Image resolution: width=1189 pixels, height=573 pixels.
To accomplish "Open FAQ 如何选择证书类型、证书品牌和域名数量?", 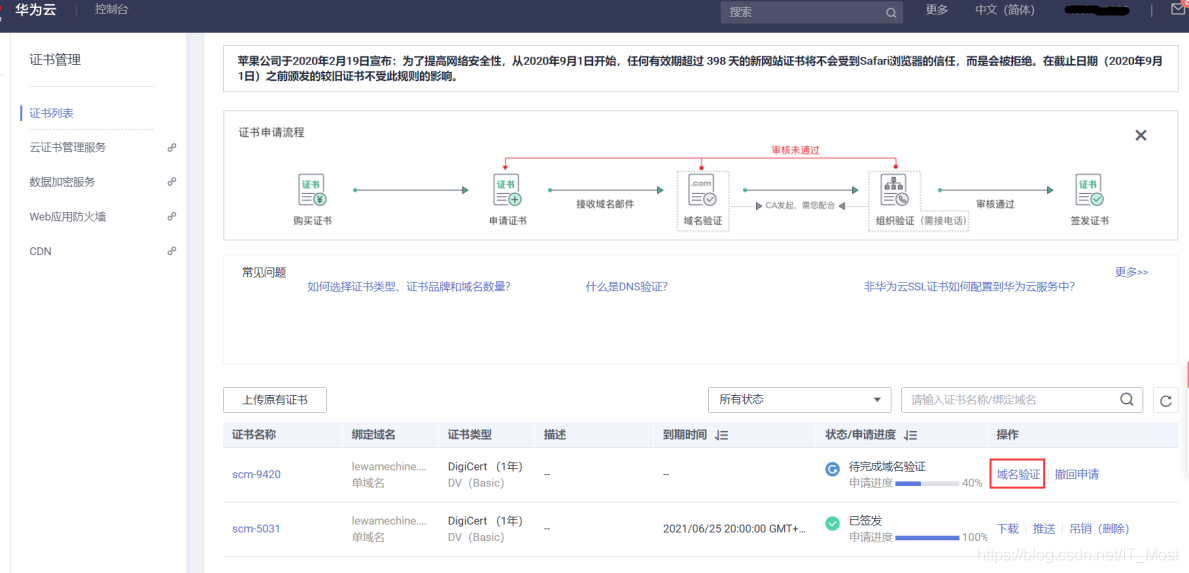I will [409, 286].
